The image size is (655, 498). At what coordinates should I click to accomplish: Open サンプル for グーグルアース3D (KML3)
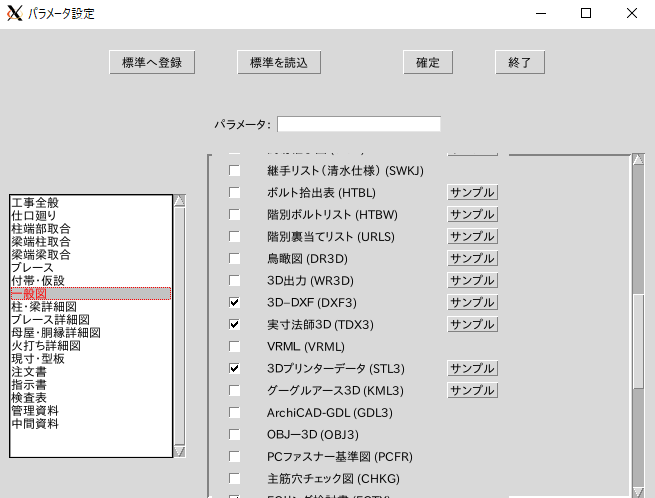coord(472,390)
